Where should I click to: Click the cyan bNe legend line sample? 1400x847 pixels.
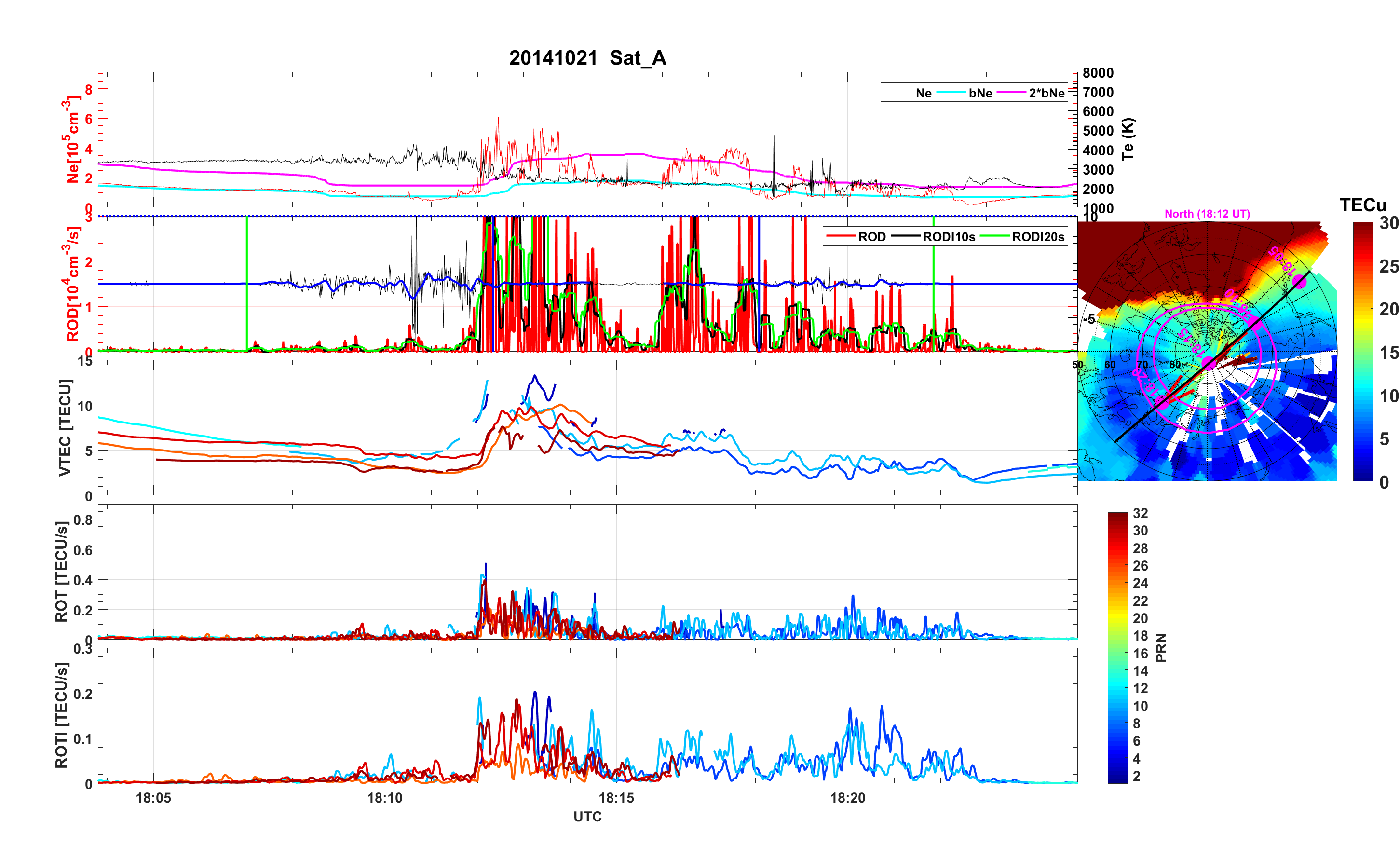(x=951, y=93)
